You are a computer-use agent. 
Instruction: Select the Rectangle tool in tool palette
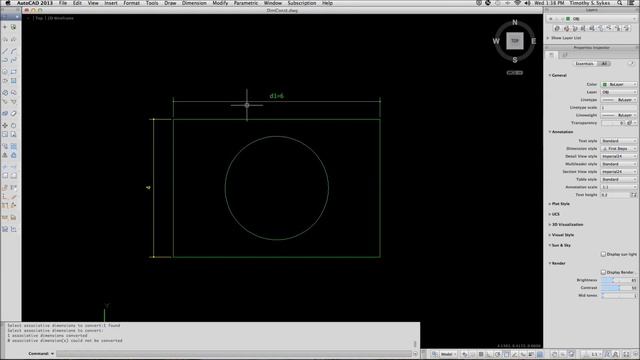(13, 71)
